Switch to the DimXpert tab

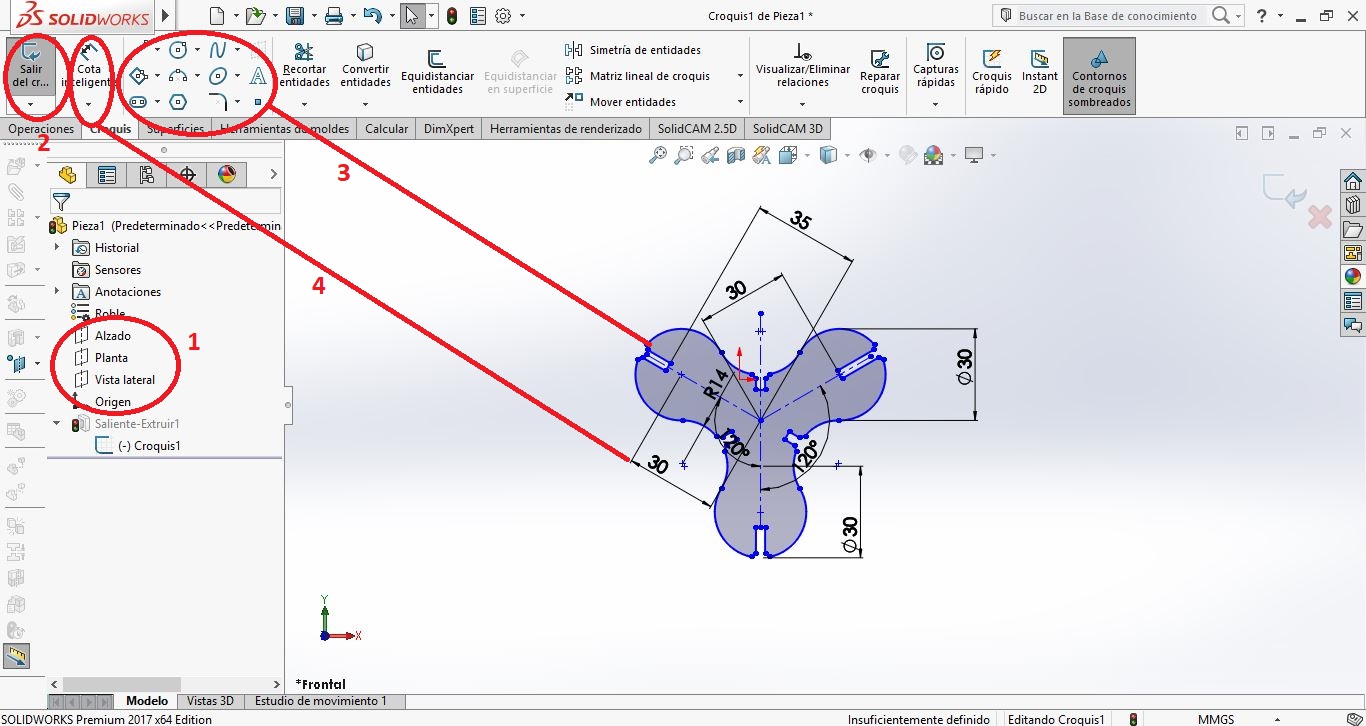pos(449,129)
